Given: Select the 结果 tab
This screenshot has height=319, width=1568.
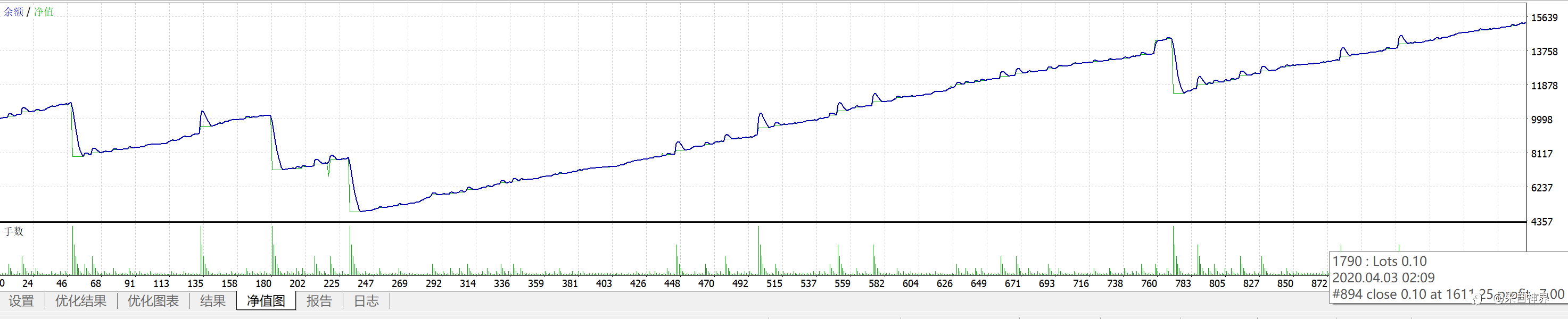Looking at the screenshot, I should (x=212, y=301).
